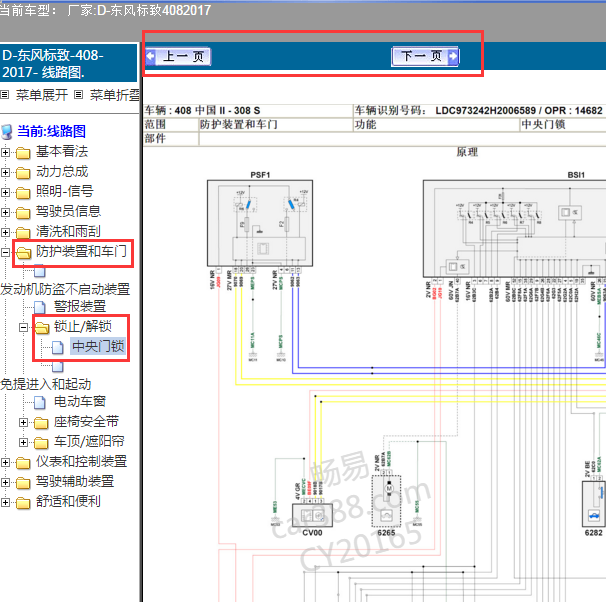The image size is (606, 602).
Task: Expand the 清洗和雨刮 folder
Action: pos(5,232)
